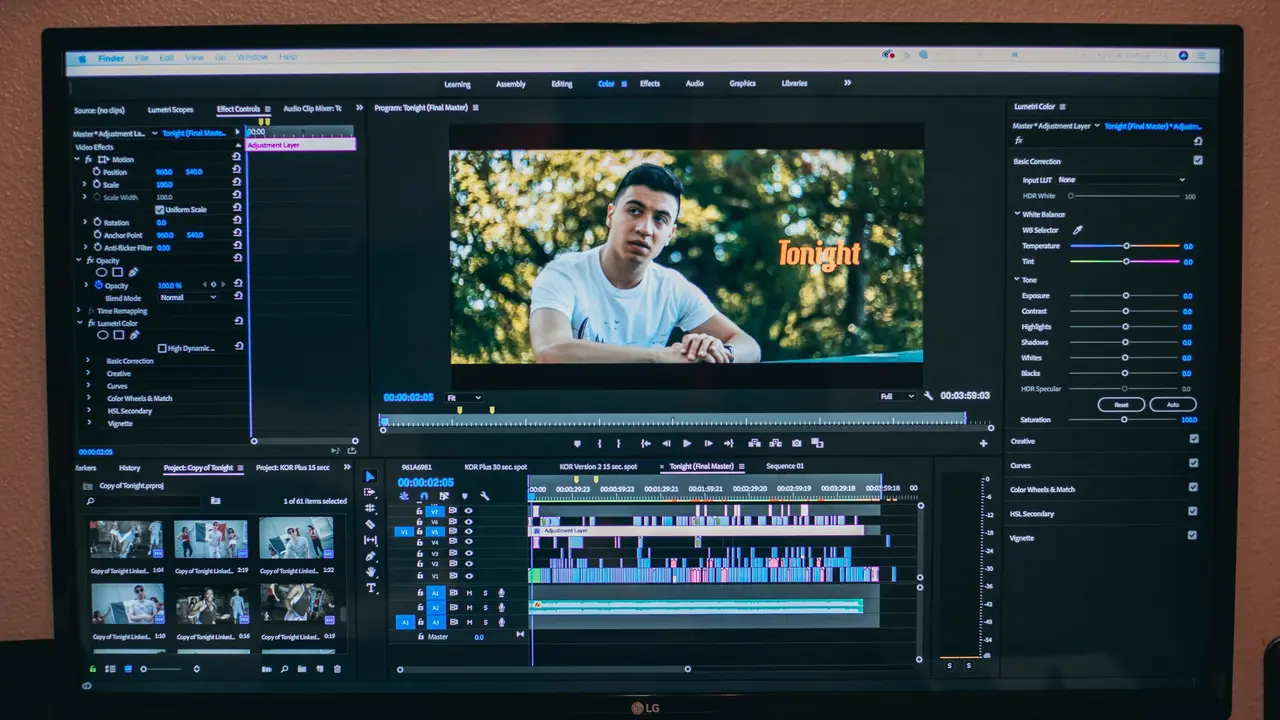Enable High Dynamic Range checkbox

click(162, 348)
